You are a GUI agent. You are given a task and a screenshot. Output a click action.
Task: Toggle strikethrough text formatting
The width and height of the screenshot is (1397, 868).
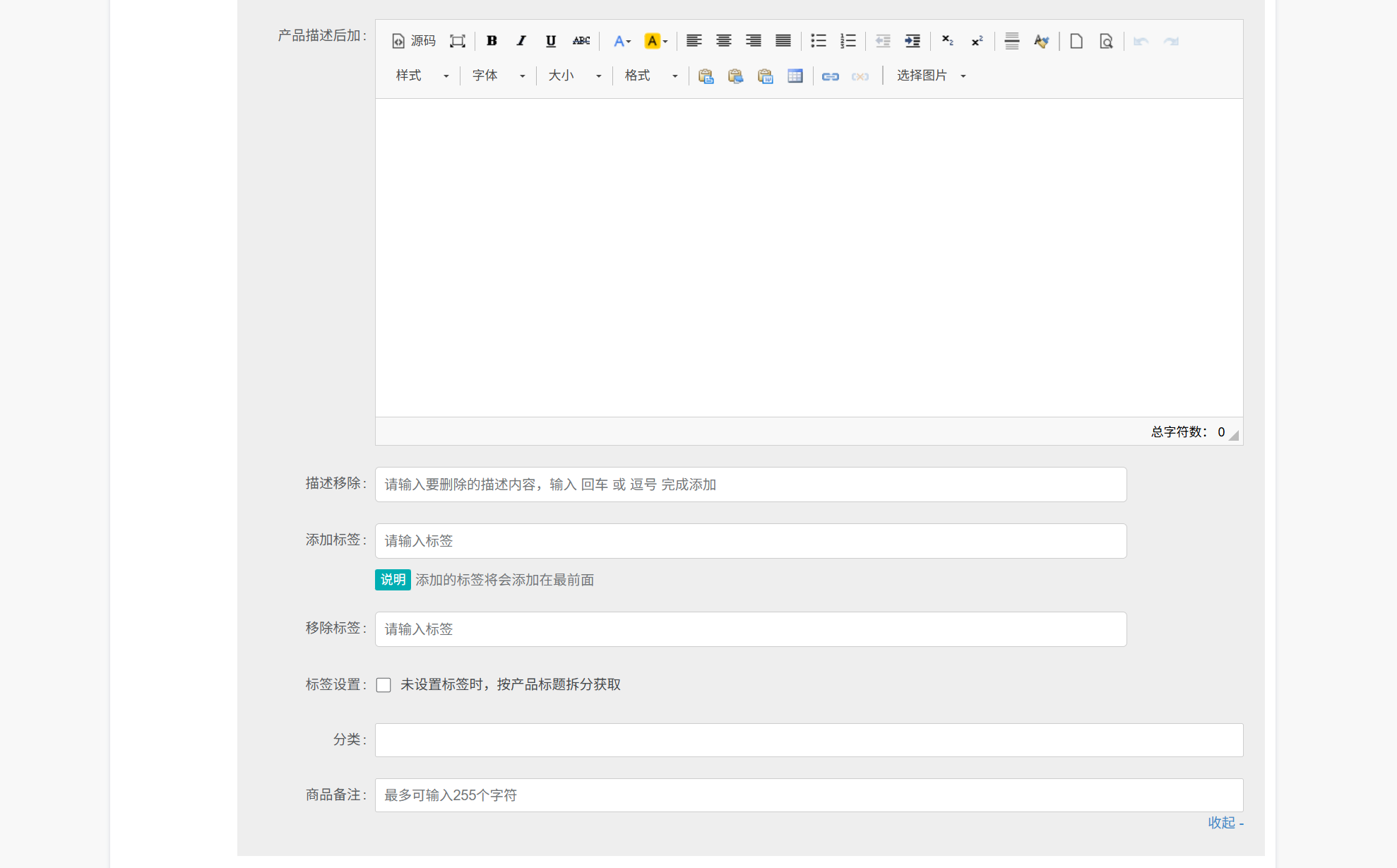tap(581, 41)
